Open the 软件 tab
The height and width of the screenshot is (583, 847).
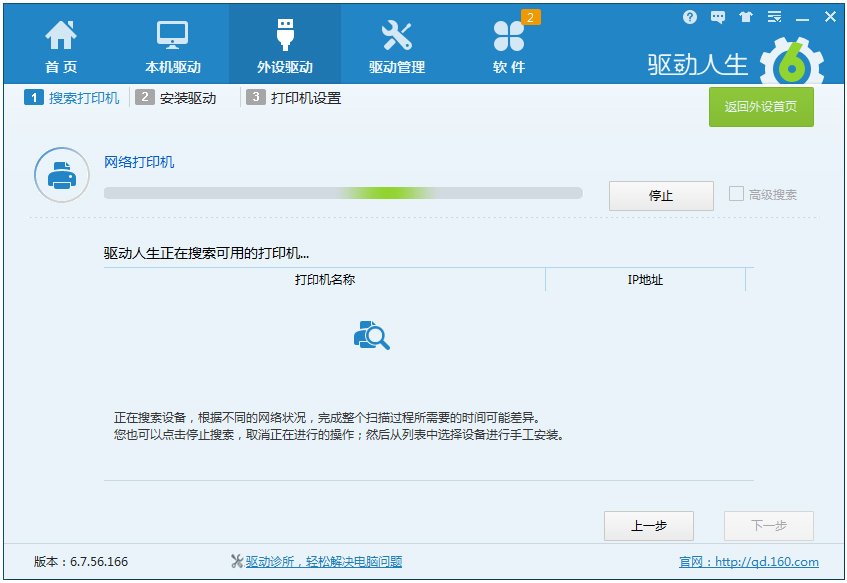509,45
